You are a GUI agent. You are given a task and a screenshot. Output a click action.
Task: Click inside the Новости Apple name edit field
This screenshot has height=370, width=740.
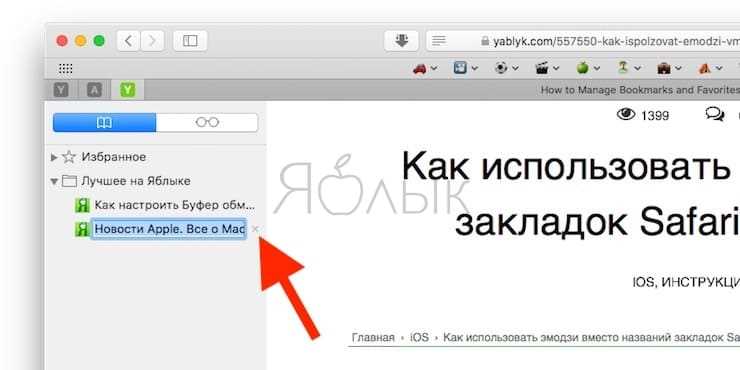click(x=168, y=229)
